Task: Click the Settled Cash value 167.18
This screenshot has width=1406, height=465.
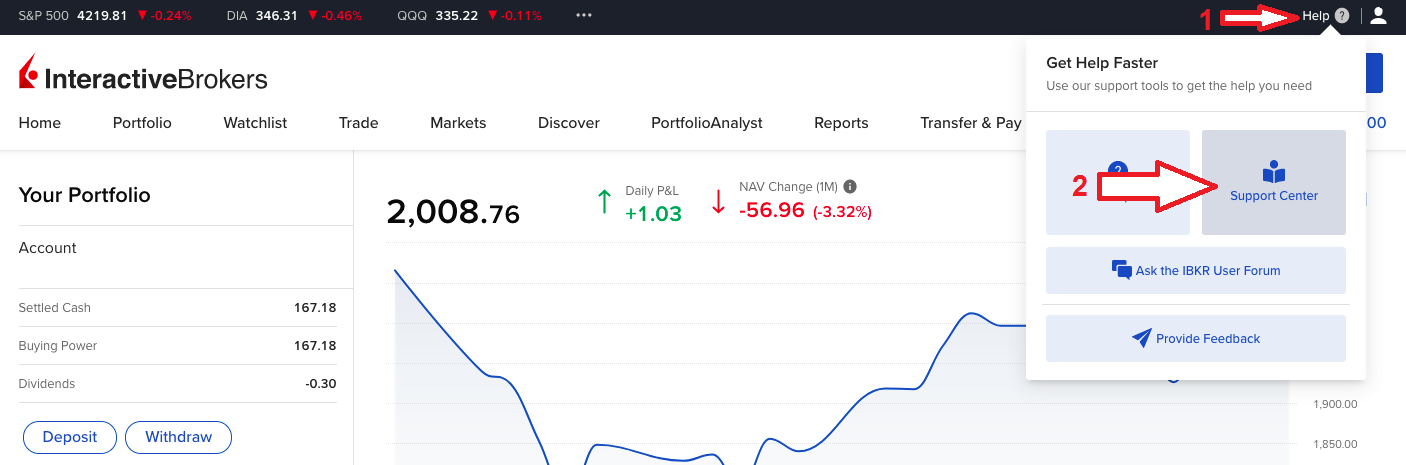Action: click(315, 308)
